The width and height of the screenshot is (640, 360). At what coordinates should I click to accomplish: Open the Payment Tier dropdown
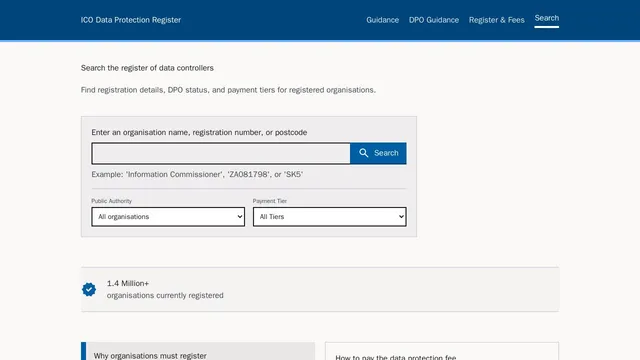pos(329,217)
